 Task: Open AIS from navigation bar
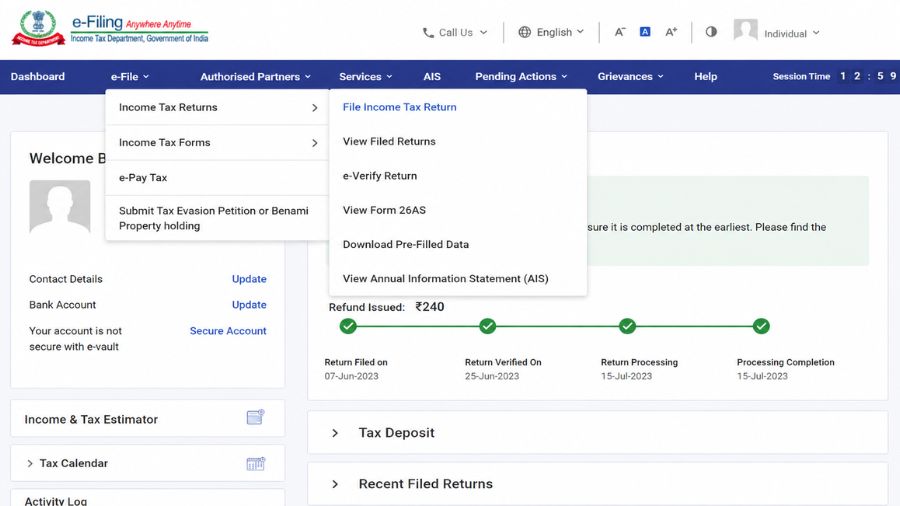432,76
